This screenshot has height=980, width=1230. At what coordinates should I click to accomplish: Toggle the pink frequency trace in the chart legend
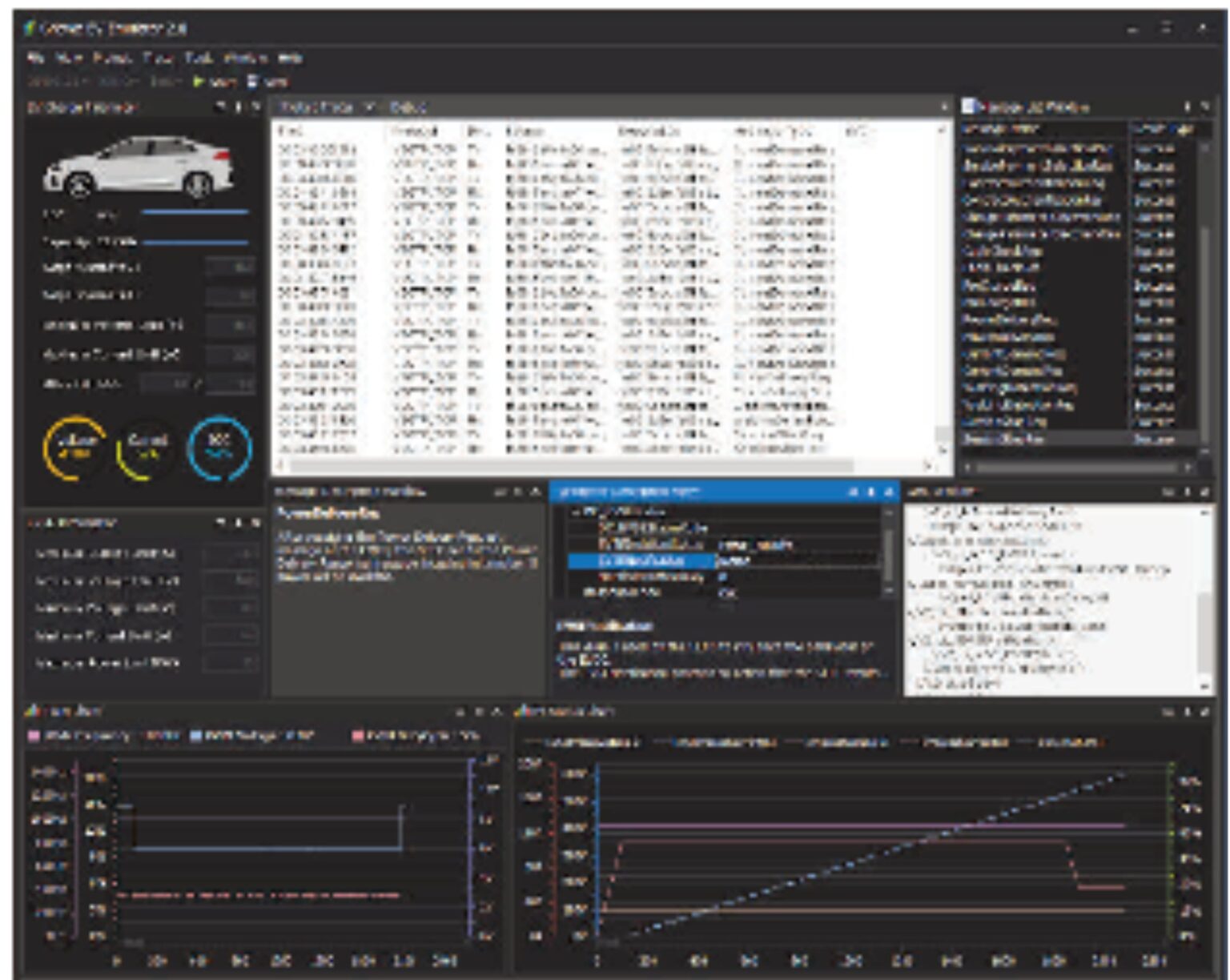34,734
